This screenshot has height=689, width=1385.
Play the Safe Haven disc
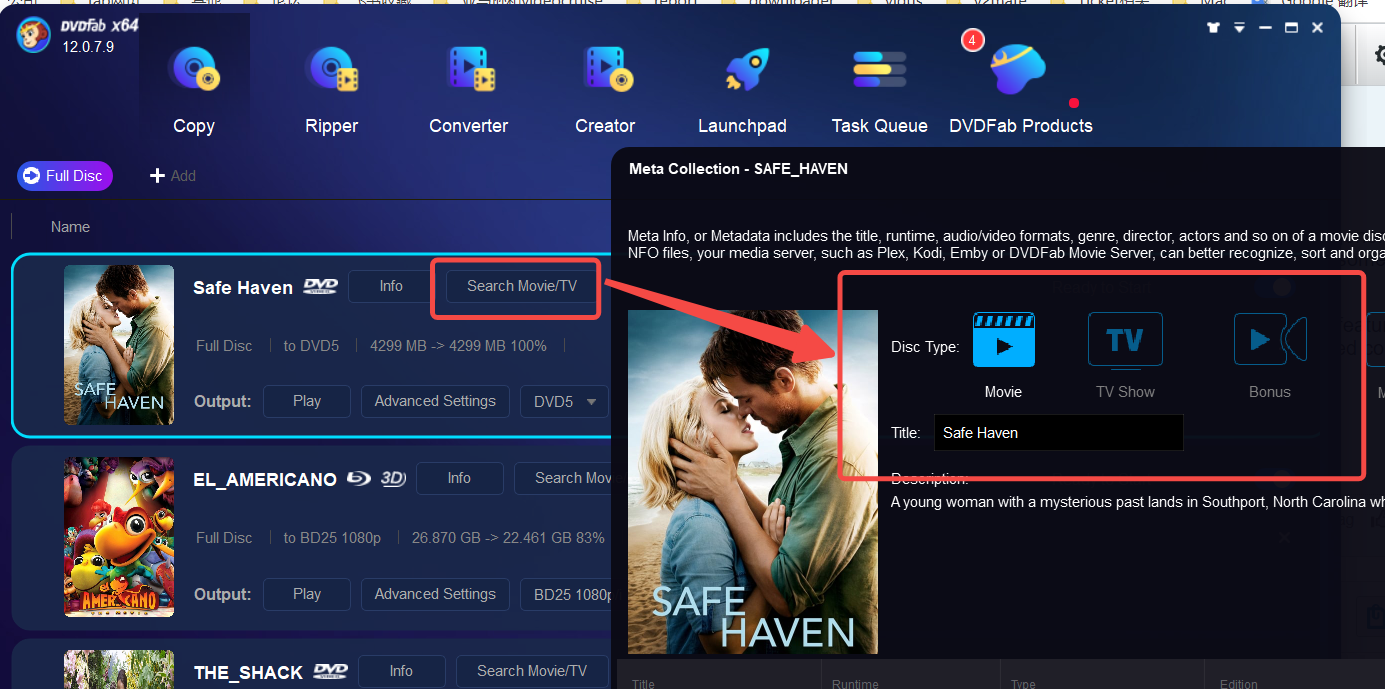tap(307, 401)
